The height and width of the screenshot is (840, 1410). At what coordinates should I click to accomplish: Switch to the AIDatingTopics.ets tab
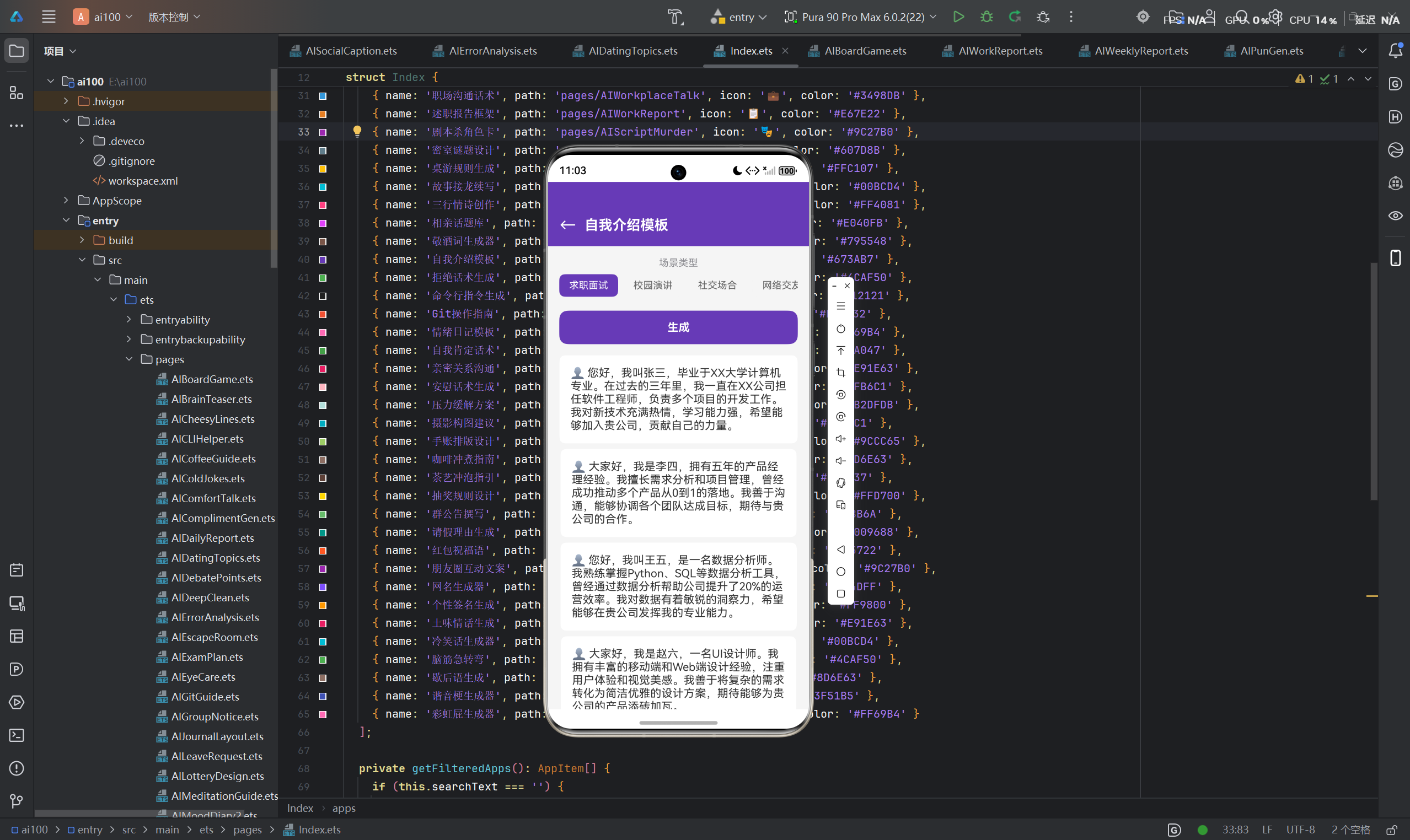click(625, 51)
